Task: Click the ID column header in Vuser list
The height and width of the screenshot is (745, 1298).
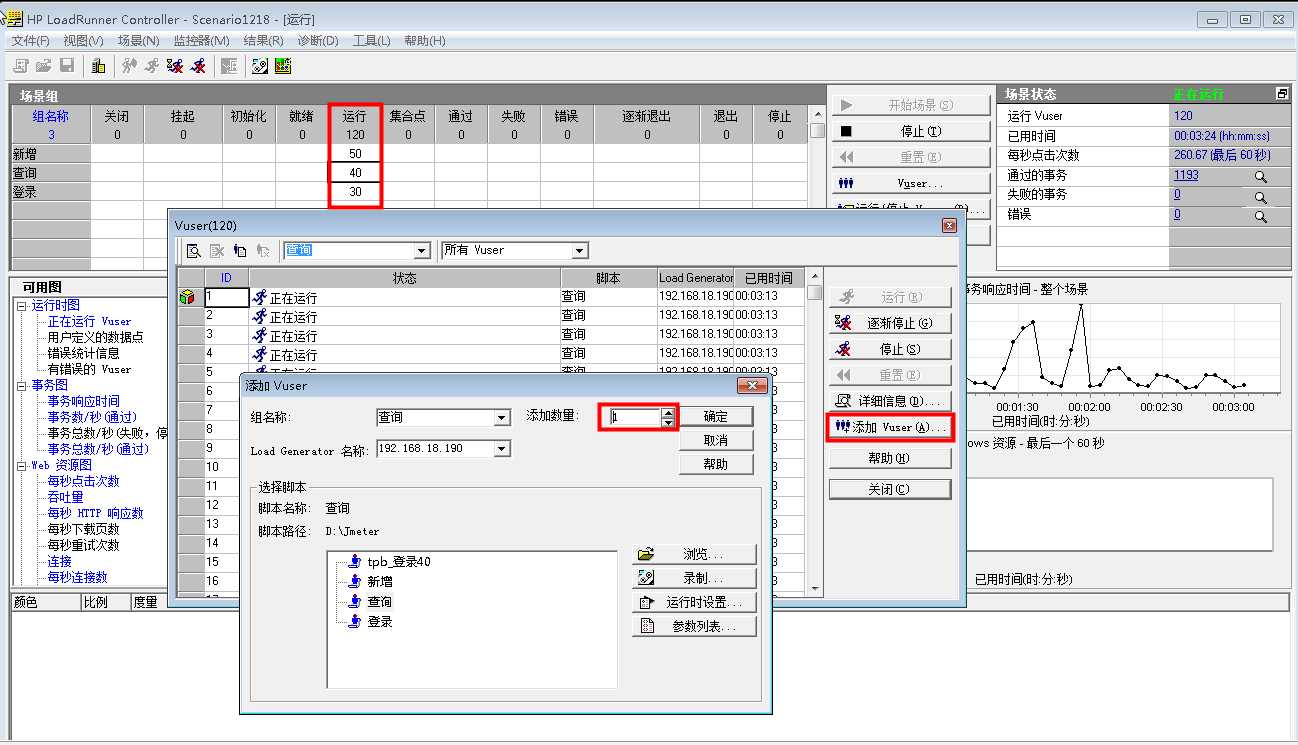Action: pyautogui.click(x=227, y=277)
